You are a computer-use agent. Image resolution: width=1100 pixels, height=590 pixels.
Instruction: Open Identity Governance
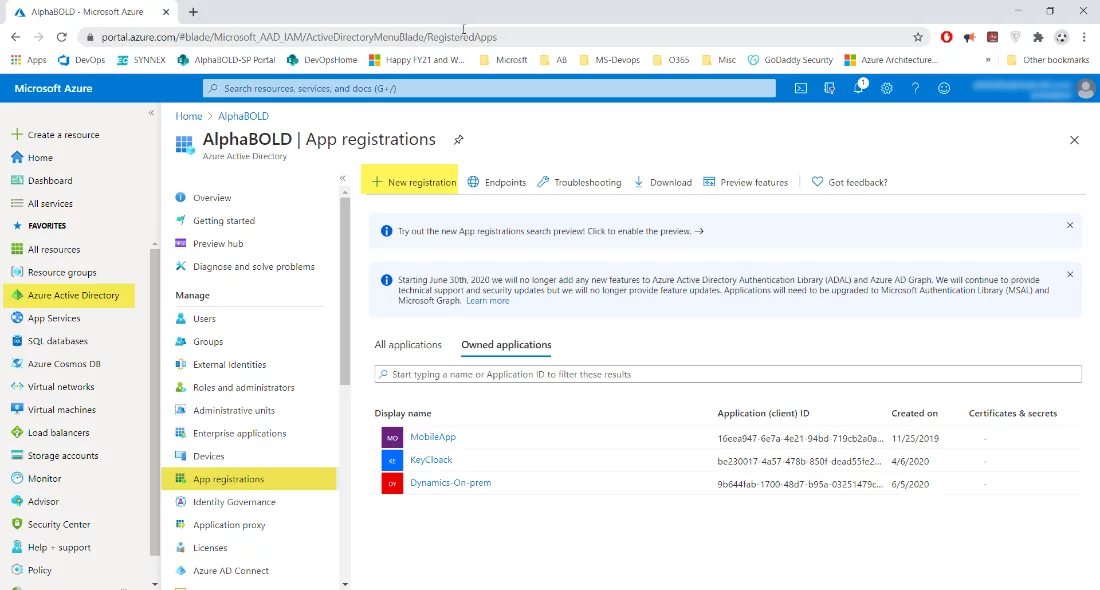click(x=234, y=502)
